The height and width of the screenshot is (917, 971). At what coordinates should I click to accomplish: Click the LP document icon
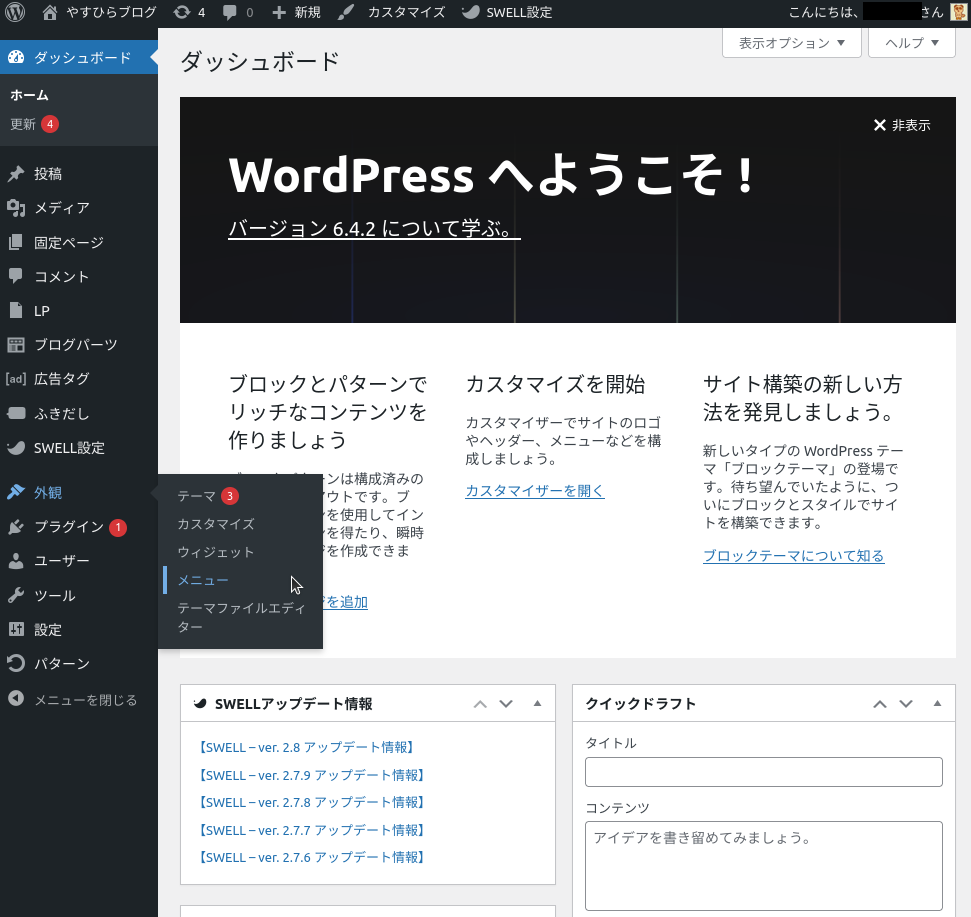click(x=16, y=310)
